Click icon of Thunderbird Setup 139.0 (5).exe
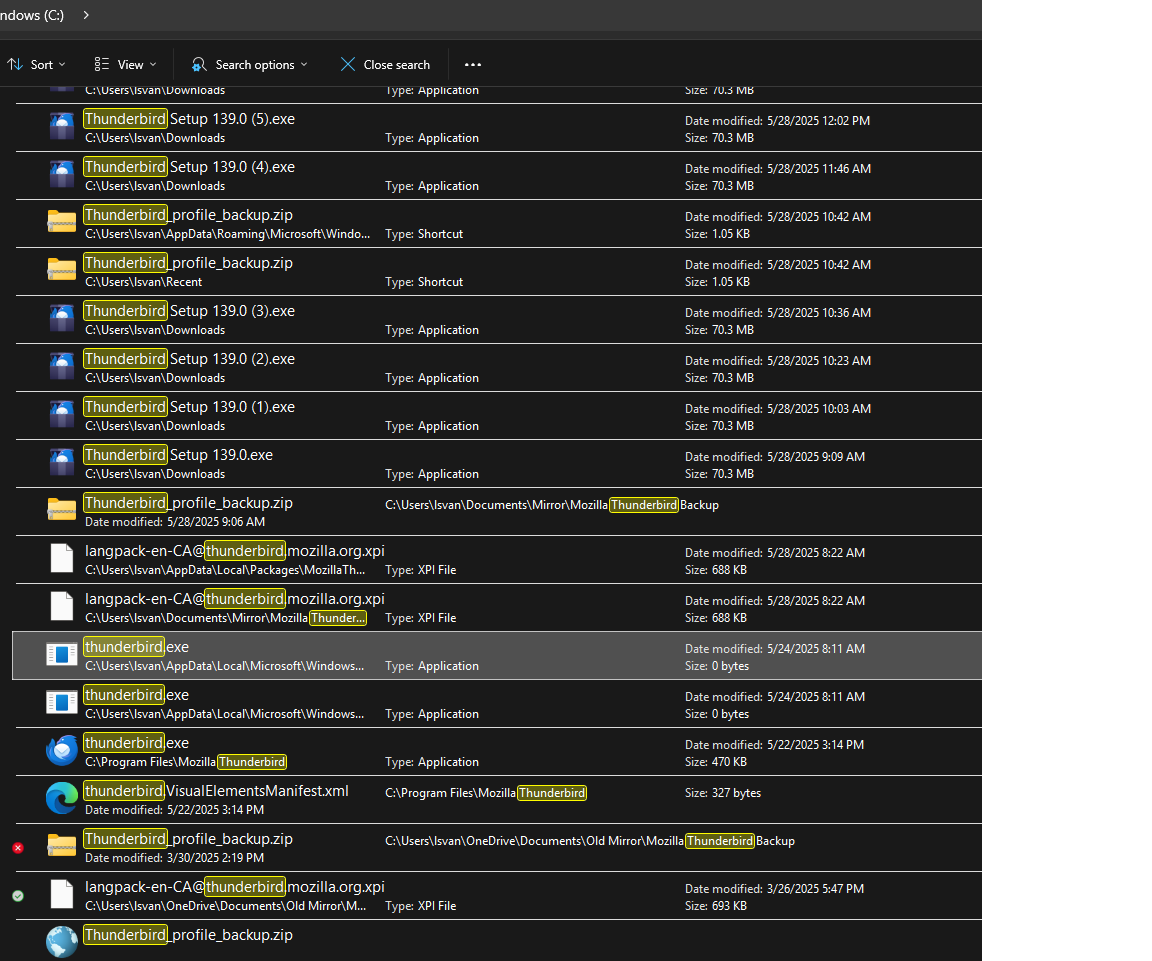Viewport: 1152px width, 961px height. (62, 127)
